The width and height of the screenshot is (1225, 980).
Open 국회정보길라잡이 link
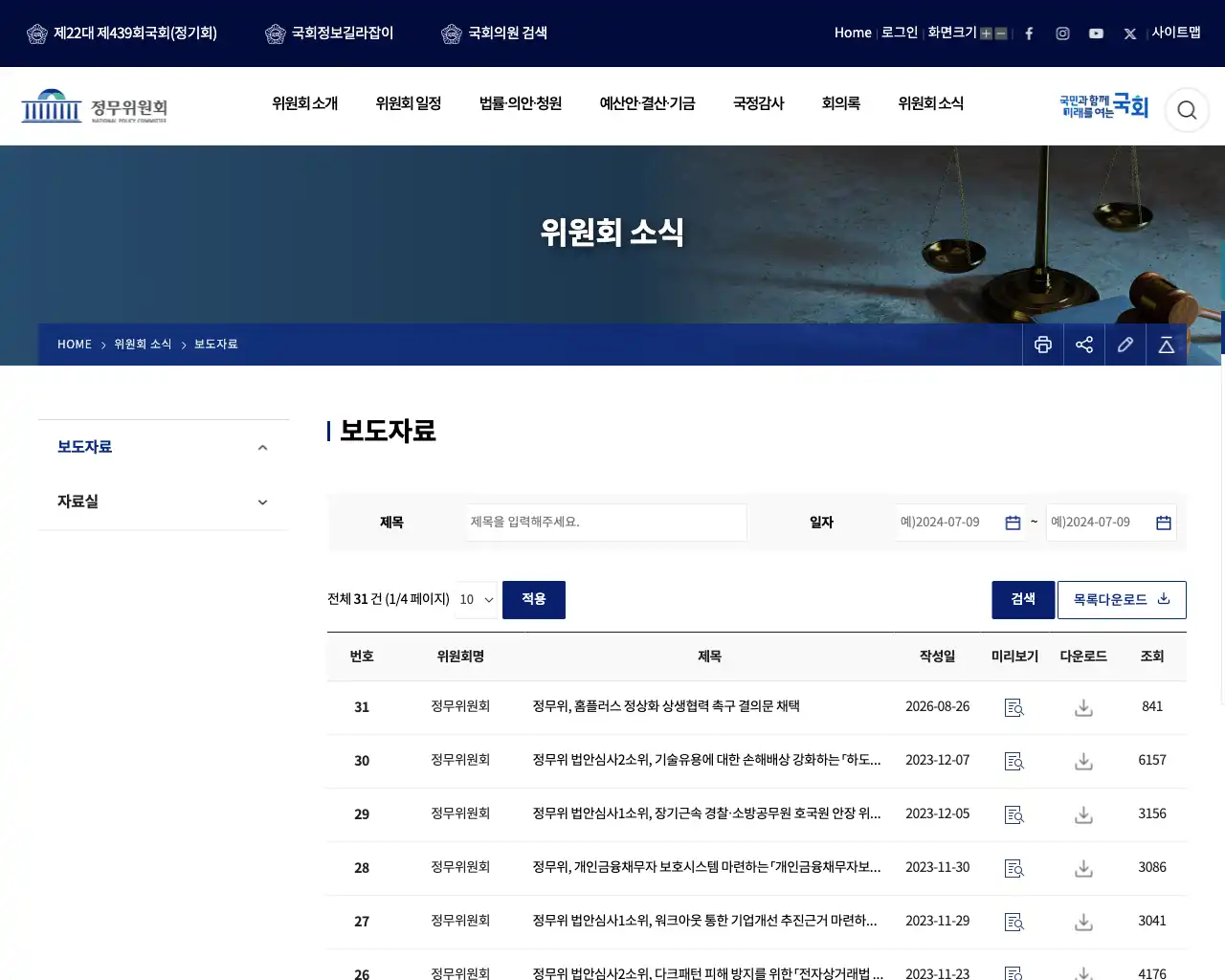pos(329,33)
